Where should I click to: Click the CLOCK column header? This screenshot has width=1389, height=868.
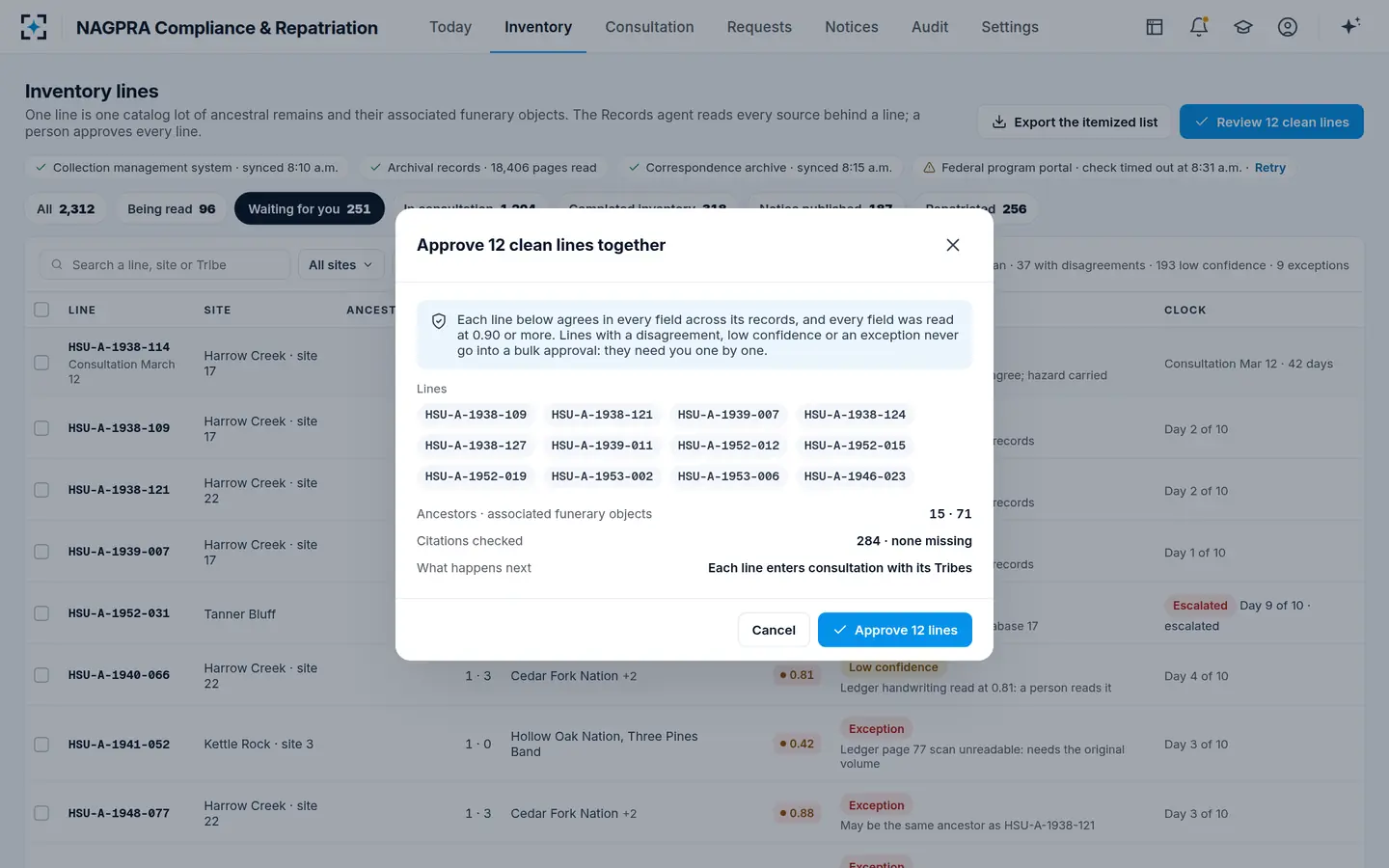[1185, 311]
